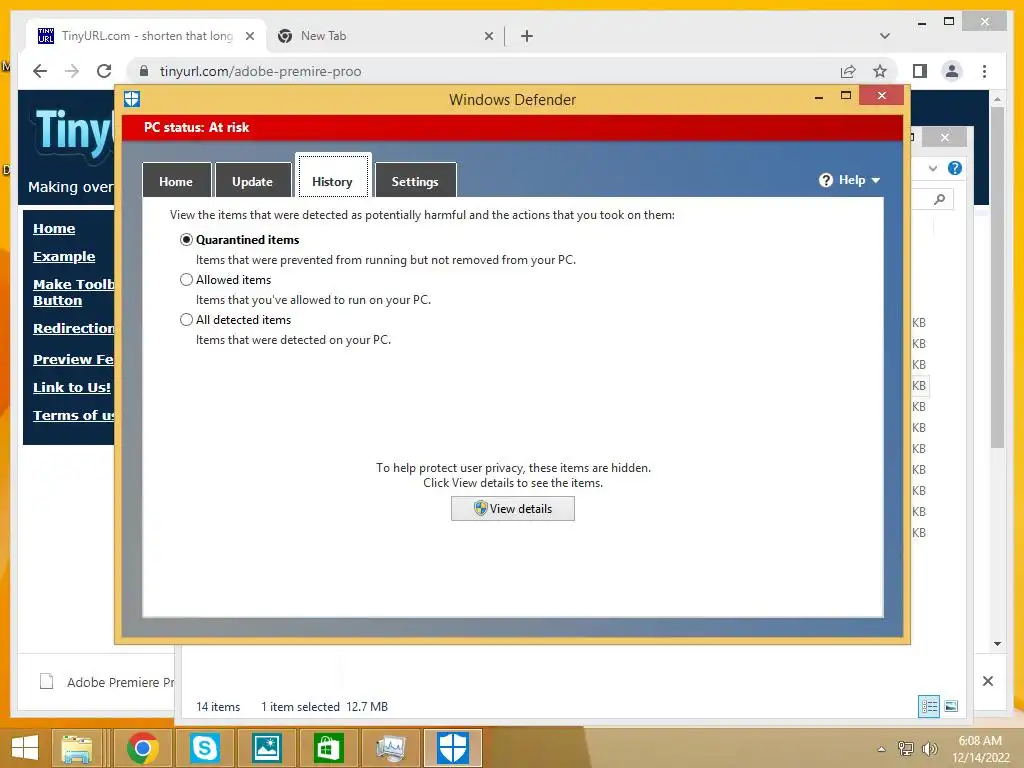Screen dimensions: 1024x768
Task: Reload the TinyURL page
Action: (x=104, y=71)
